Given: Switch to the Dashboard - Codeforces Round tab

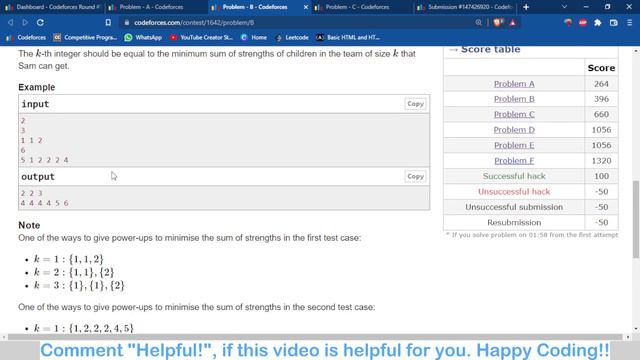Looking at the screenshot, I should click(52, 7).
